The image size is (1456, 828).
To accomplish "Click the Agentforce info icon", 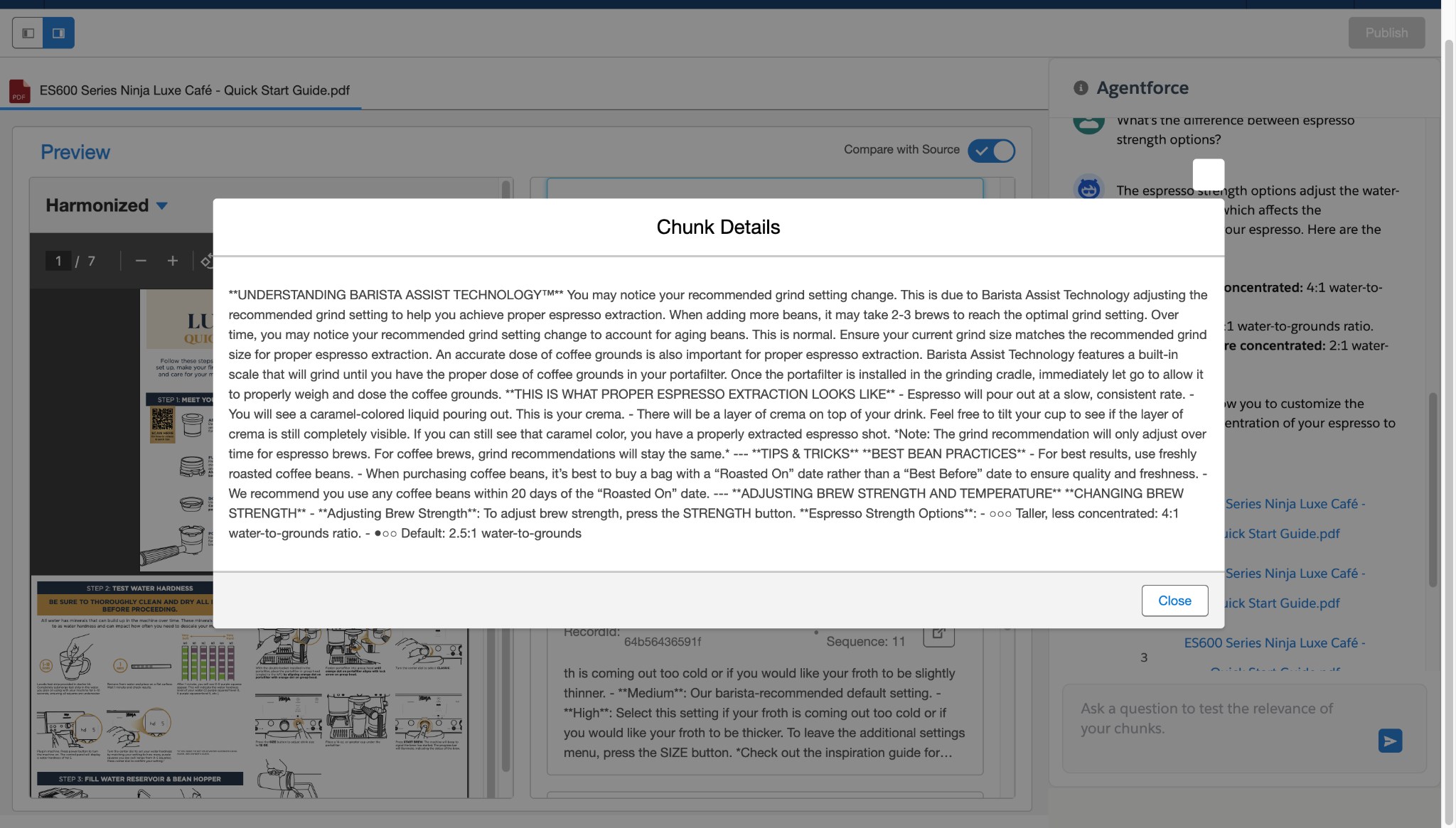I will (1081, 87).
